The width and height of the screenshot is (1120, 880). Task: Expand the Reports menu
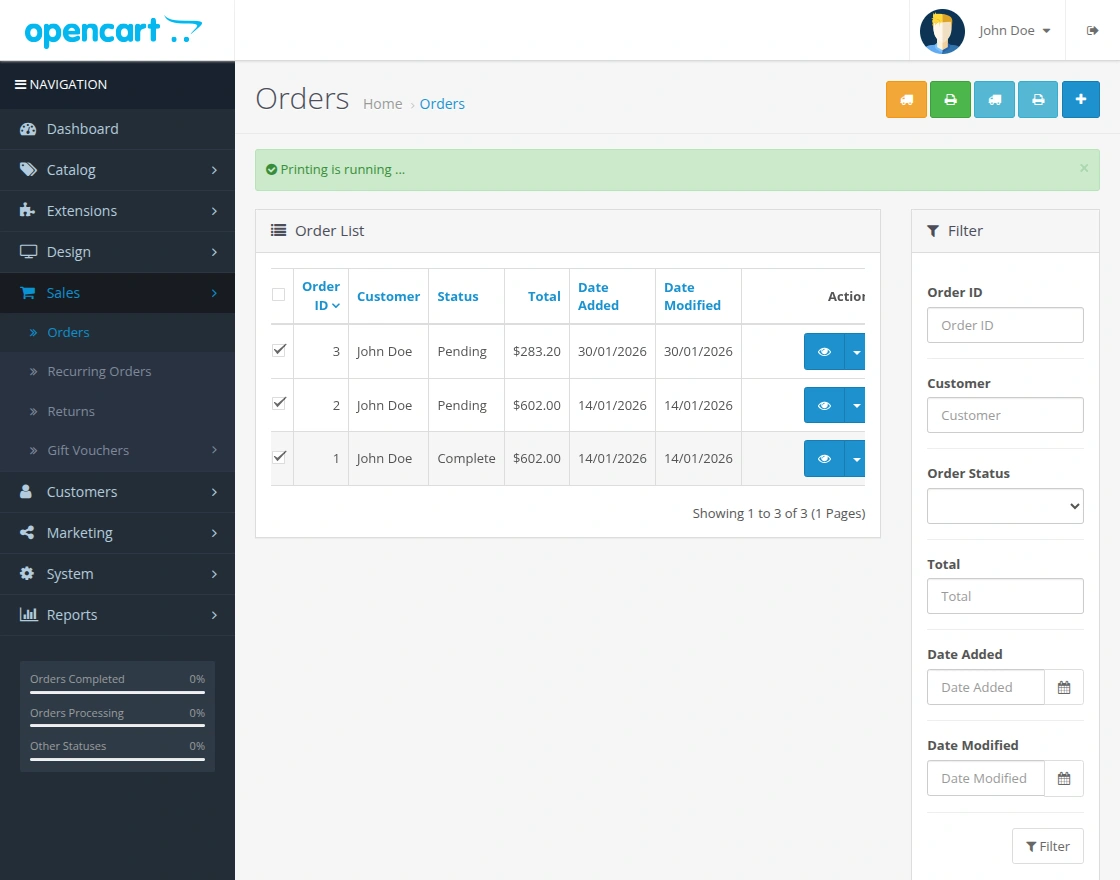tap(117, 615)
